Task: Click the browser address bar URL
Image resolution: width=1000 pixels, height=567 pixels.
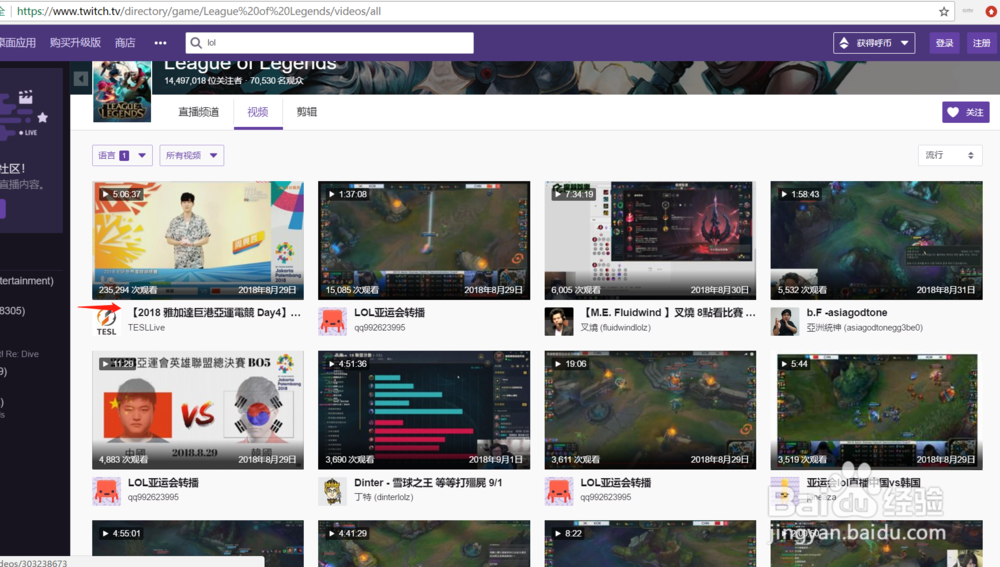Action: click(x=199, y=11)
